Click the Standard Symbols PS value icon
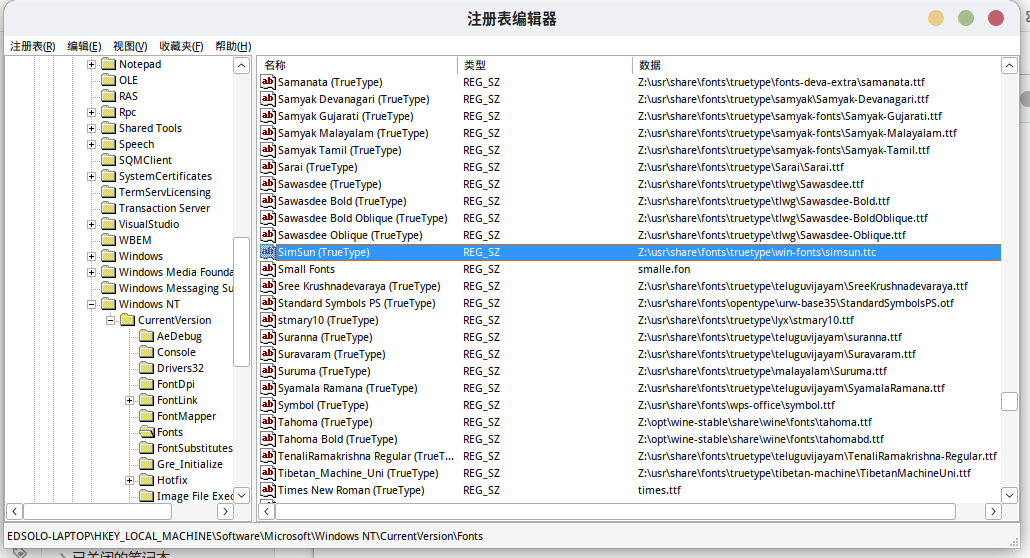 click(267, 303)
